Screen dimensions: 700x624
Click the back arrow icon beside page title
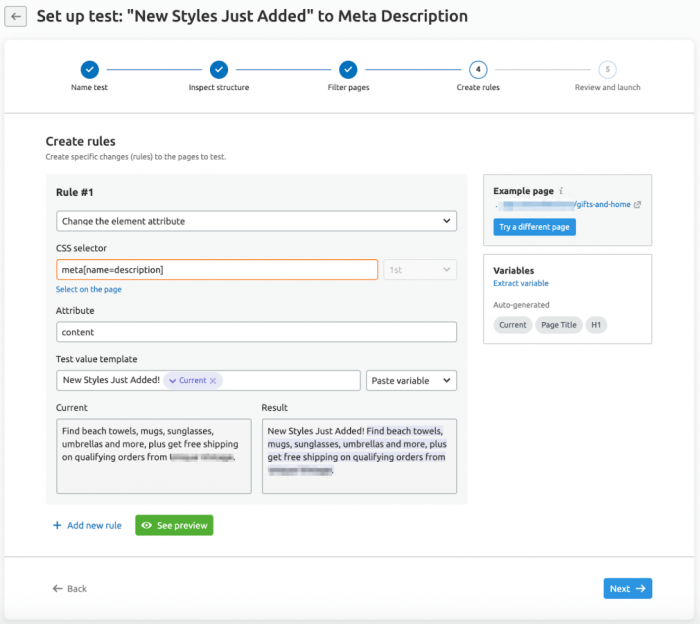point(16,17)
